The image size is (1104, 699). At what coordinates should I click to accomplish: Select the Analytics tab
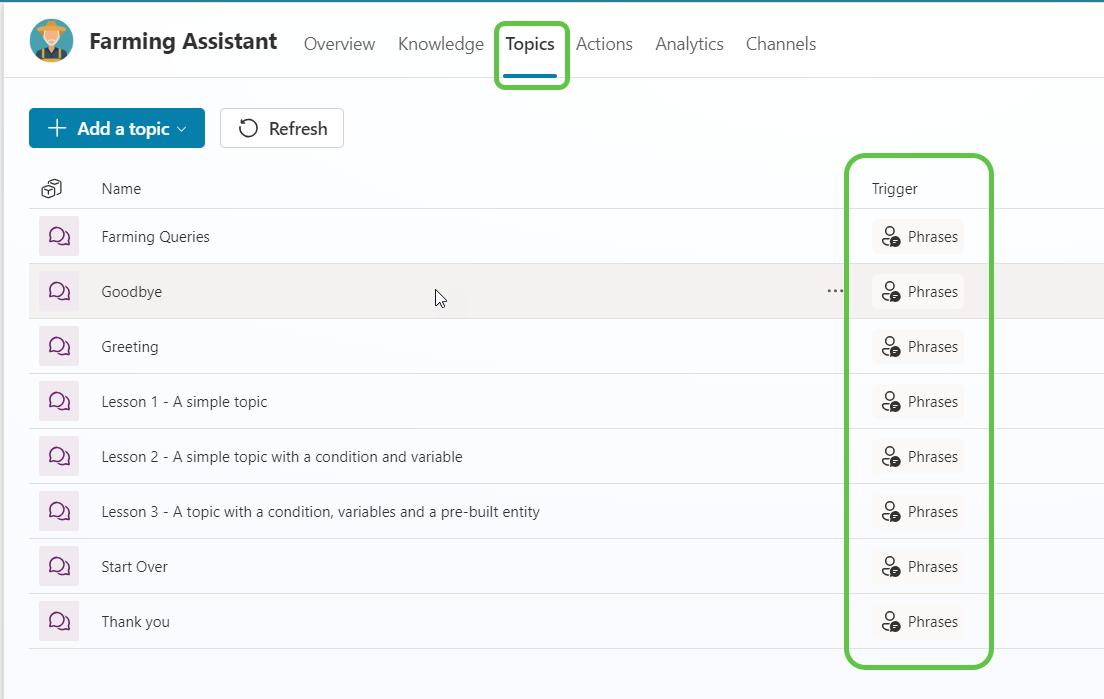[x=689, y=44]
